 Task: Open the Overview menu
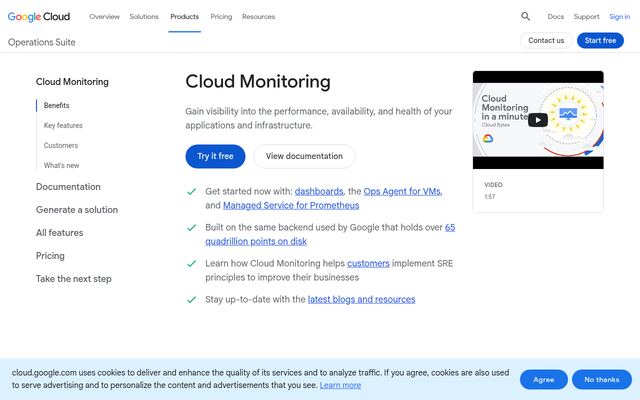pos(104,17)
